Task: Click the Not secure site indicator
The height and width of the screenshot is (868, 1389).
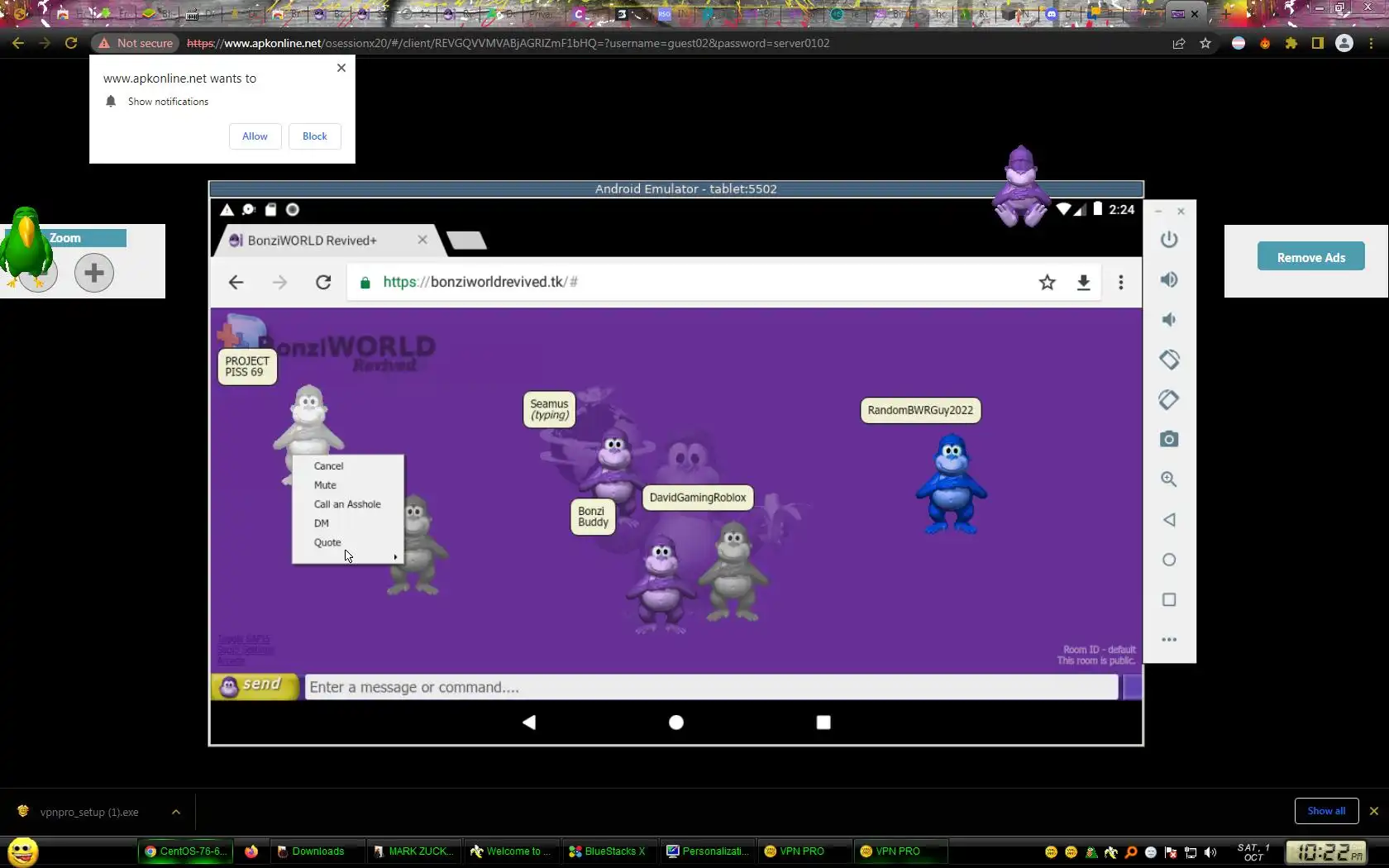Action: click(136, 43)
